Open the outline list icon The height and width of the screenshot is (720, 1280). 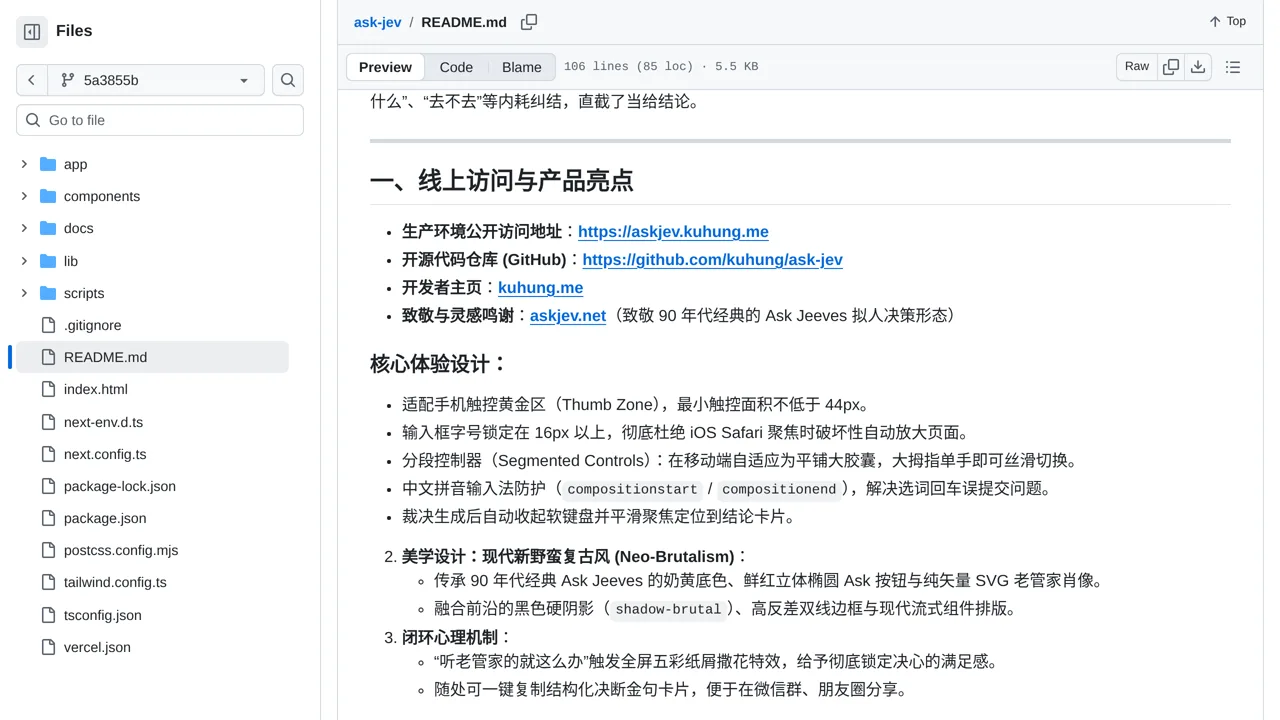(1233, 67)
